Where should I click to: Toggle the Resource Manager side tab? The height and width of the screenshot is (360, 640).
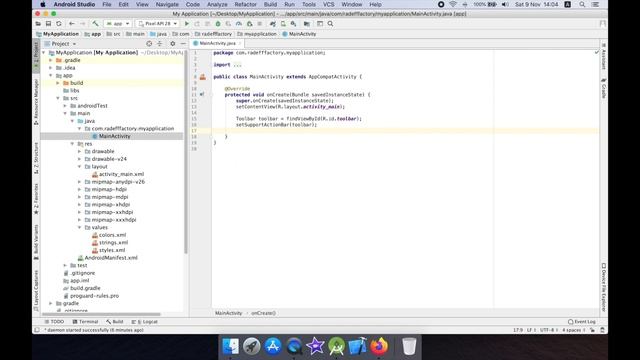pos(36,102)
